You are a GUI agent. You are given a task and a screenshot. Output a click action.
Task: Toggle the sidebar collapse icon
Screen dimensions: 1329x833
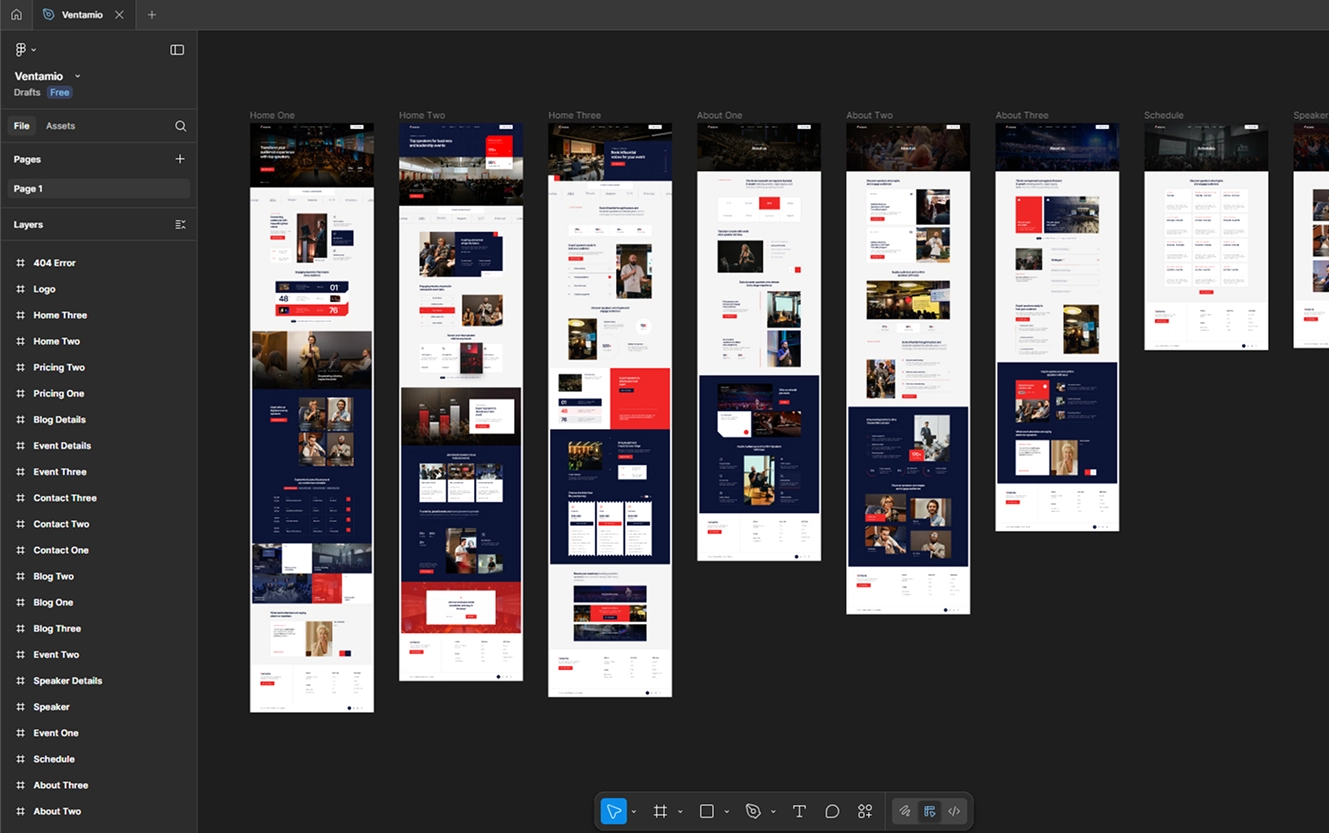tap(177, 50)
